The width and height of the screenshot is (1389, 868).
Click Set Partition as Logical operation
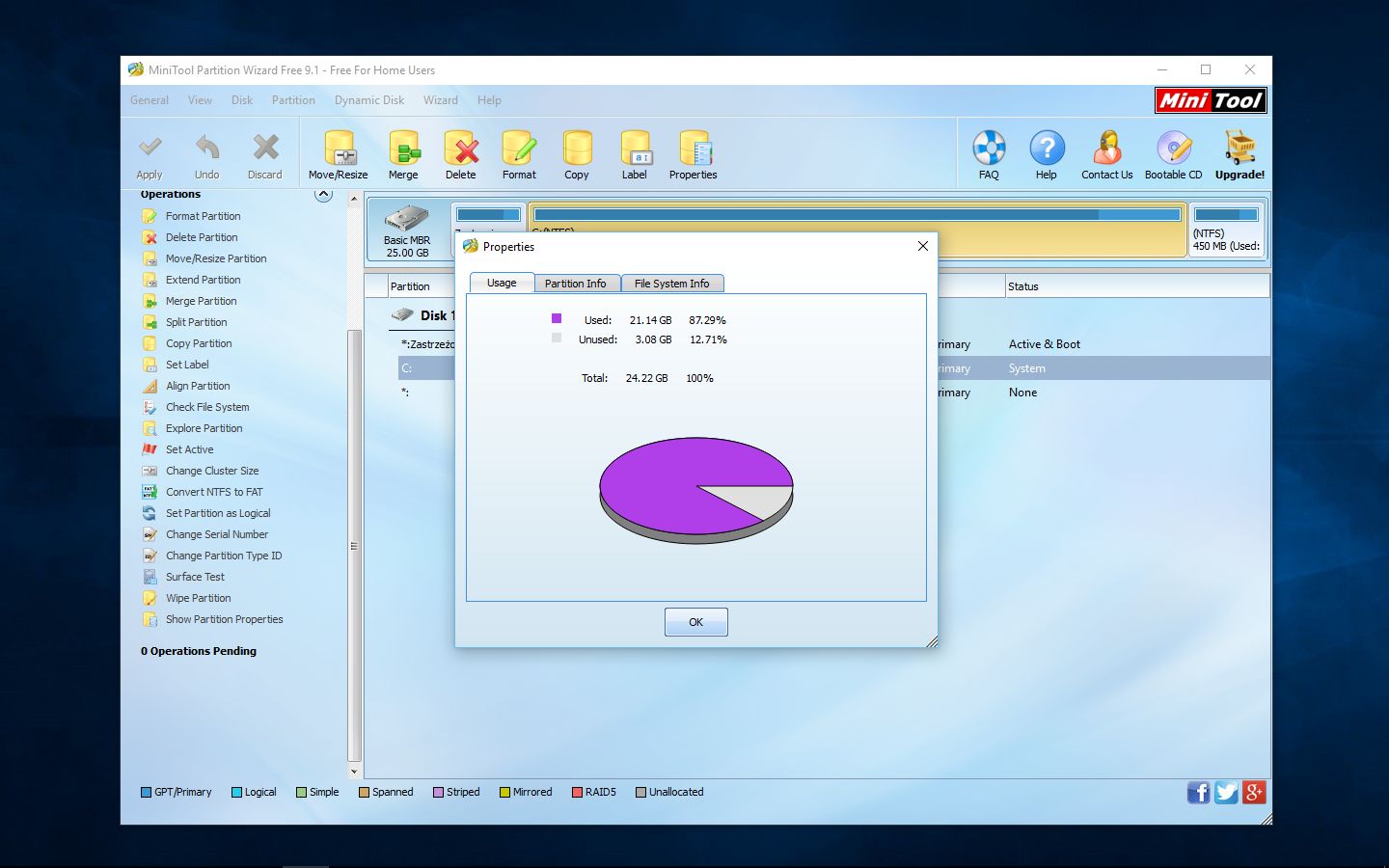(x=218, y=513)
